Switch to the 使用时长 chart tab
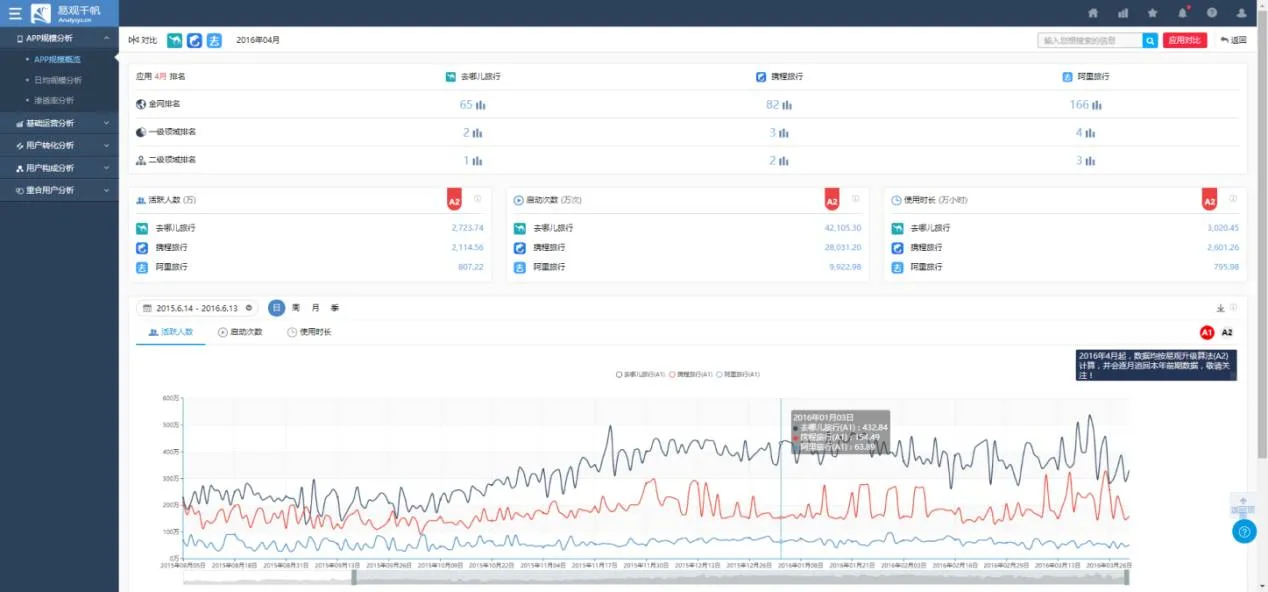The image size is (1268, 592). tap(309, 332)
